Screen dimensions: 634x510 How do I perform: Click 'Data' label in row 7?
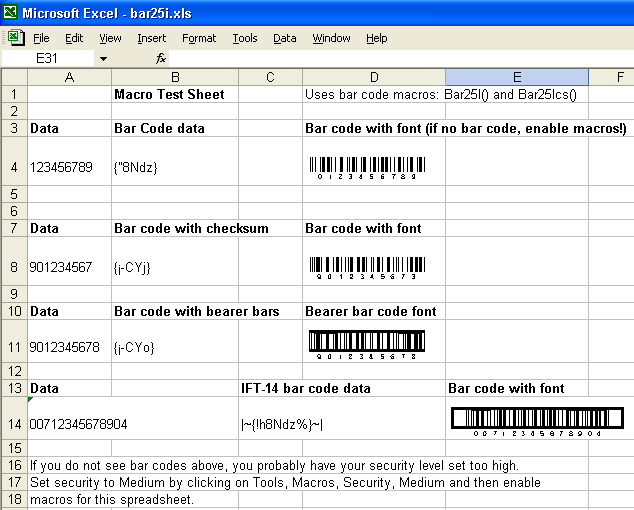[44, 228]
